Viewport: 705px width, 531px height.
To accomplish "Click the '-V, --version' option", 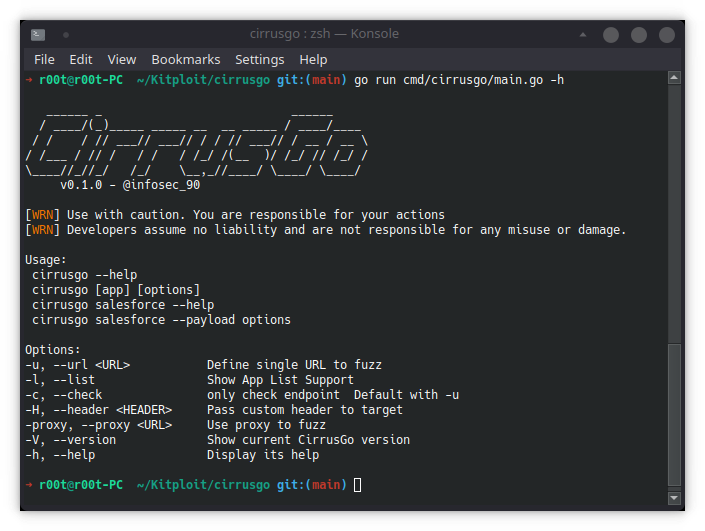I will click(x=71, y=440).
